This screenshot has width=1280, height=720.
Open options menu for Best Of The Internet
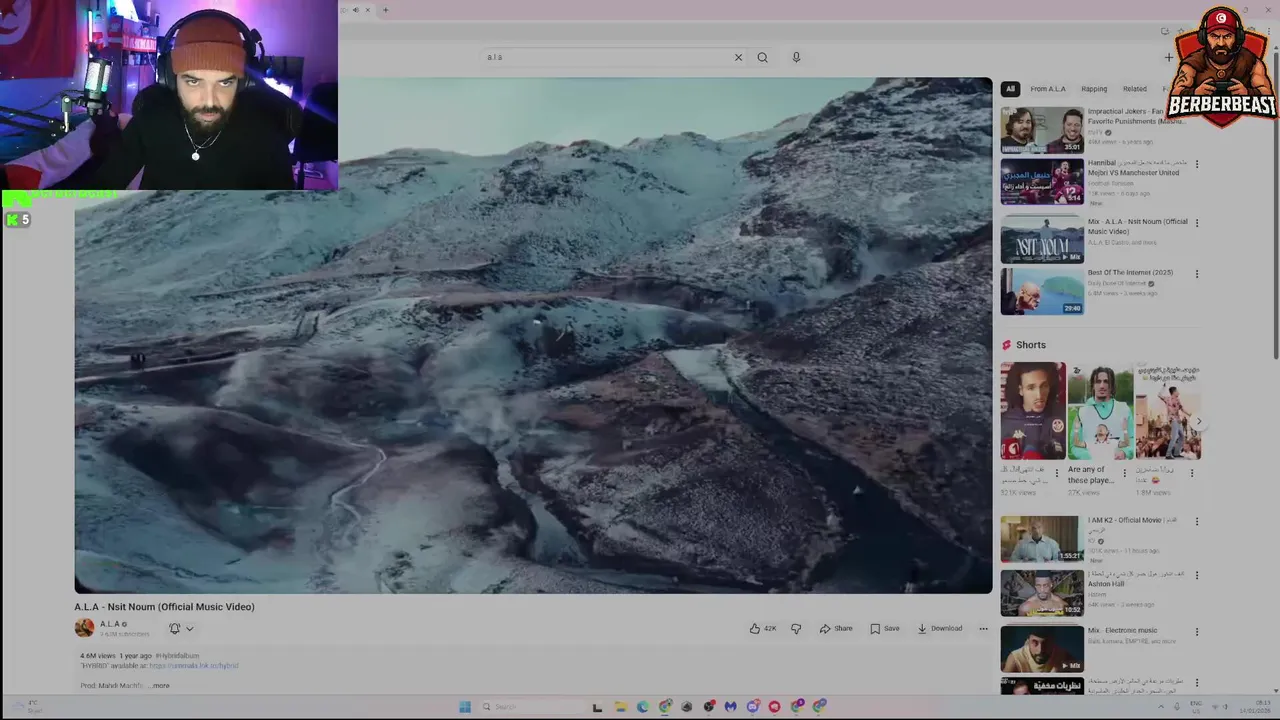tap(1197, 274)
